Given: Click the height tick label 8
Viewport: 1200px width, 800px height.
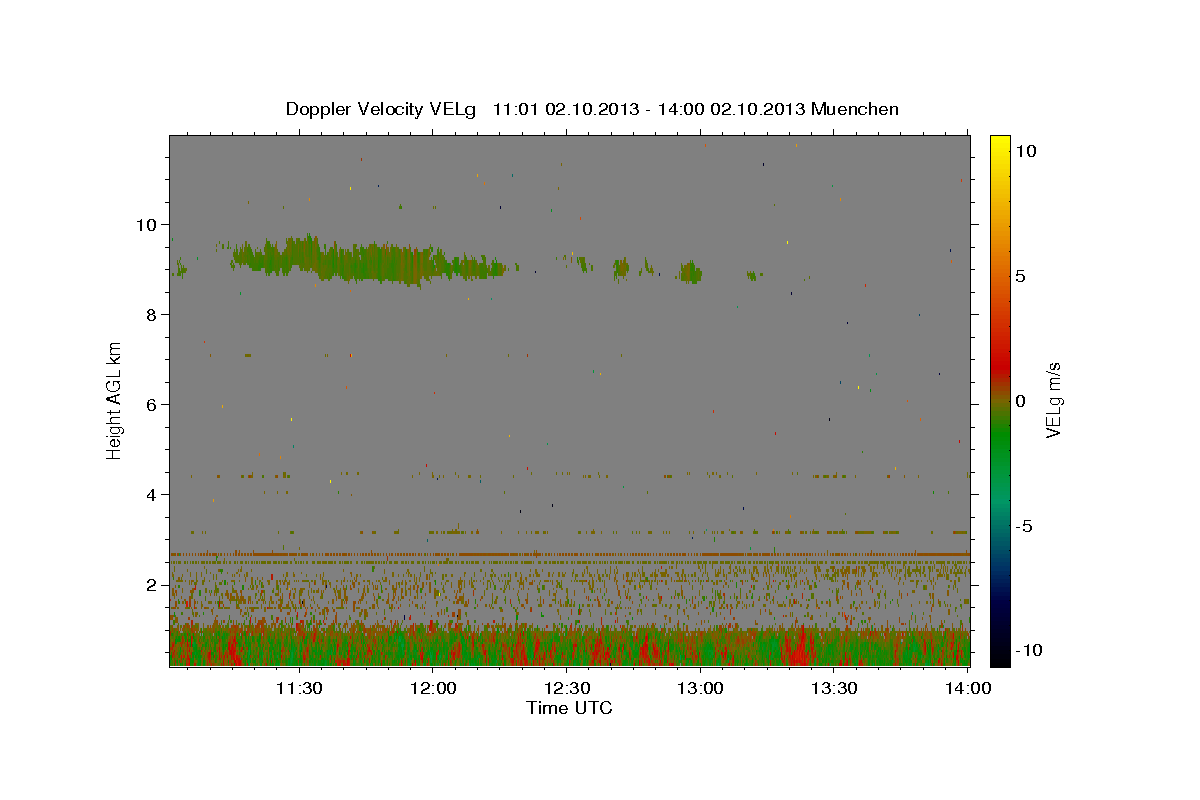Looking at the screenshot, I should pyautogui.click(x=154, y=314).
